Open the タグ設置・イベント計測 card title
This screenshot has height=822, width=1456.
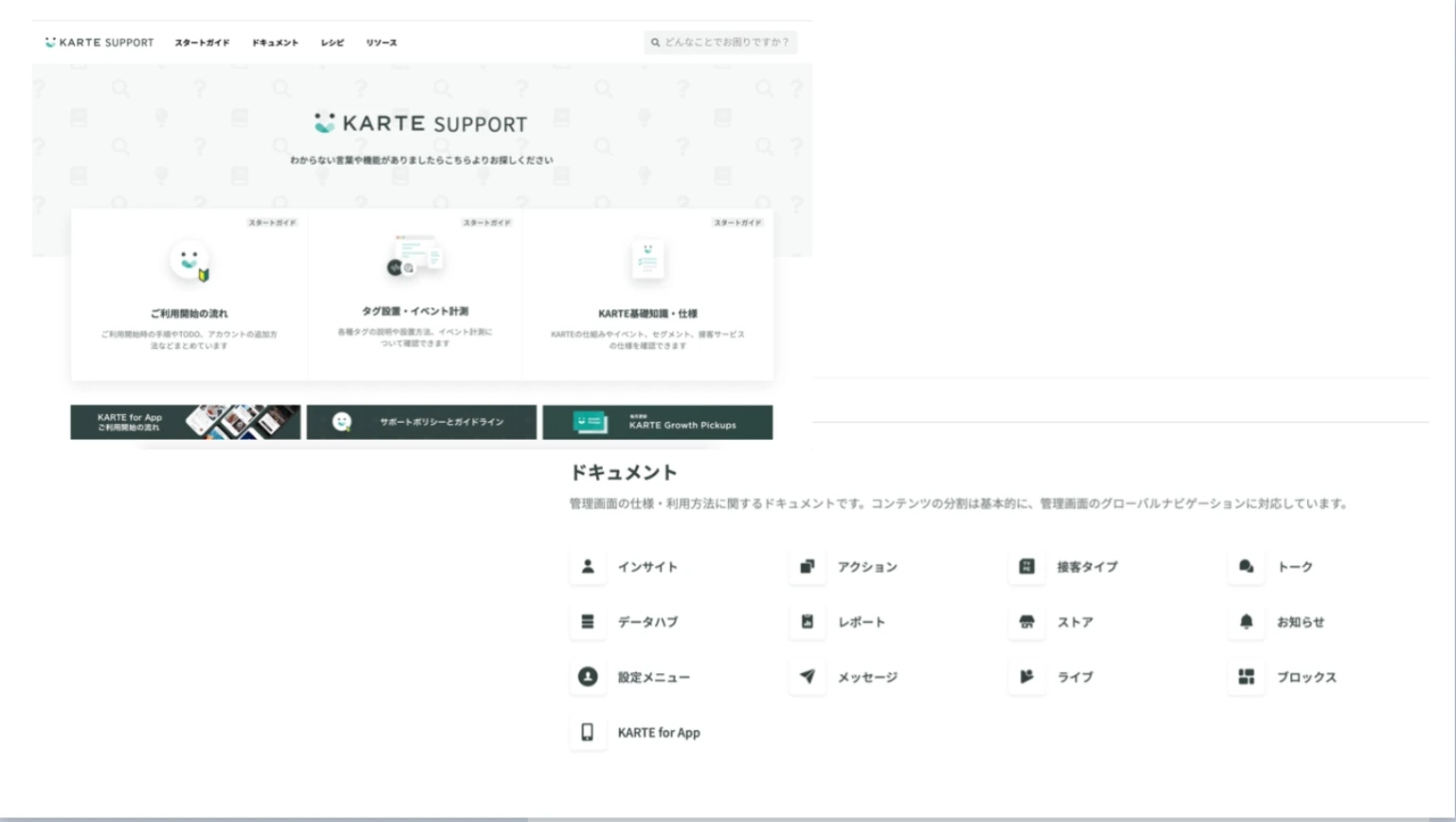415,311
